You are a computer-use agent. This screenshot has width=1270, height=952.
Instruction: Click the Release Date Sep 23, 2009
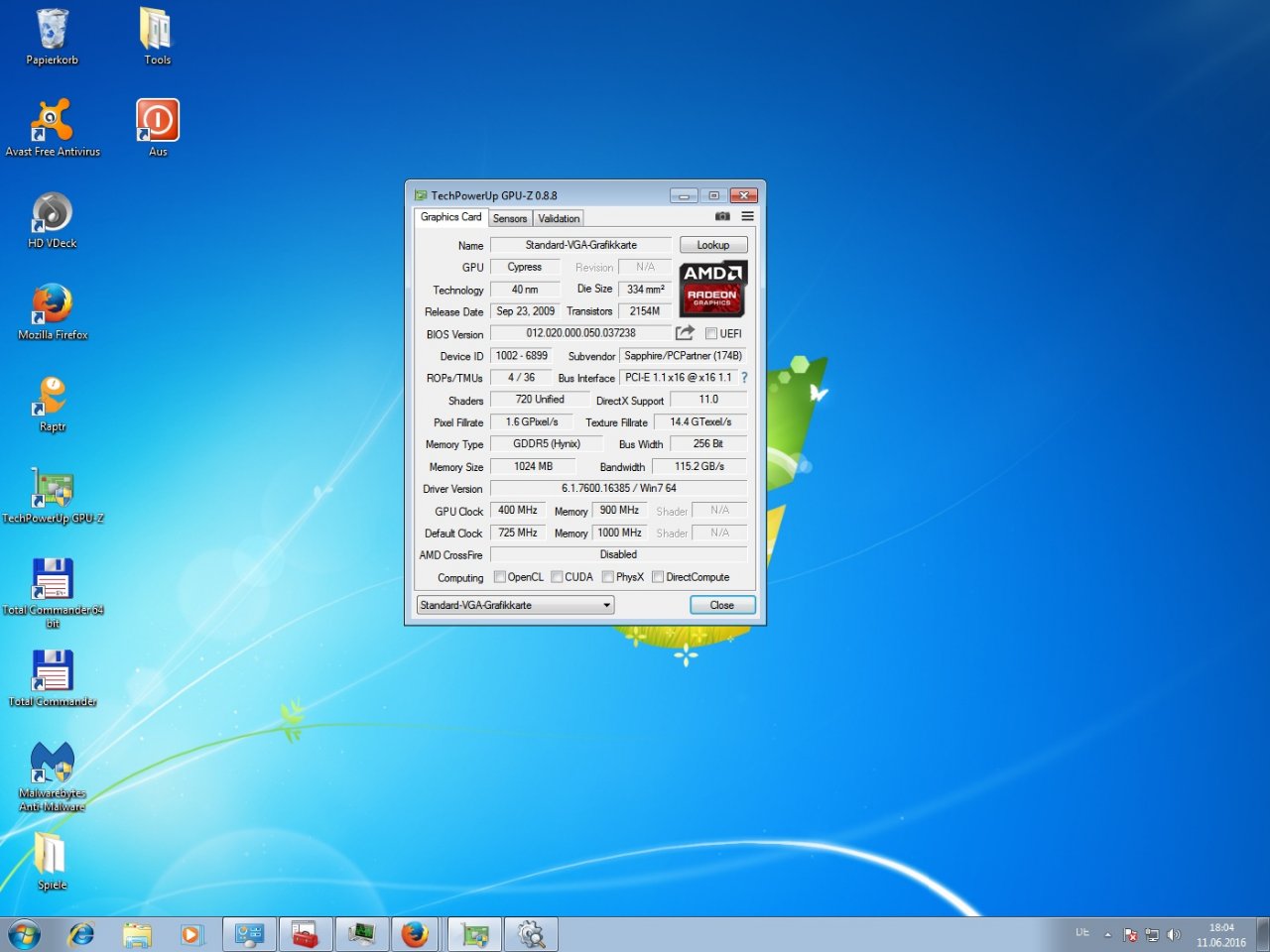(526, 310)
